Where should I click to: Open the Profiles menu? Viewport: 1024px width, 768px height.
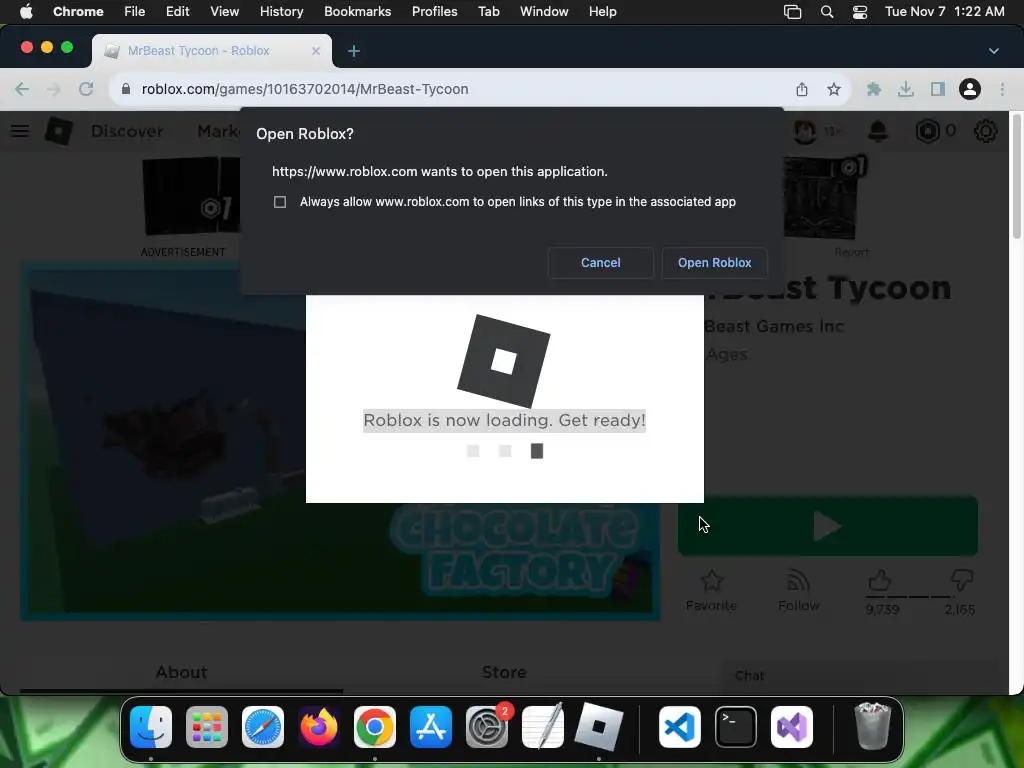[434, 12]
